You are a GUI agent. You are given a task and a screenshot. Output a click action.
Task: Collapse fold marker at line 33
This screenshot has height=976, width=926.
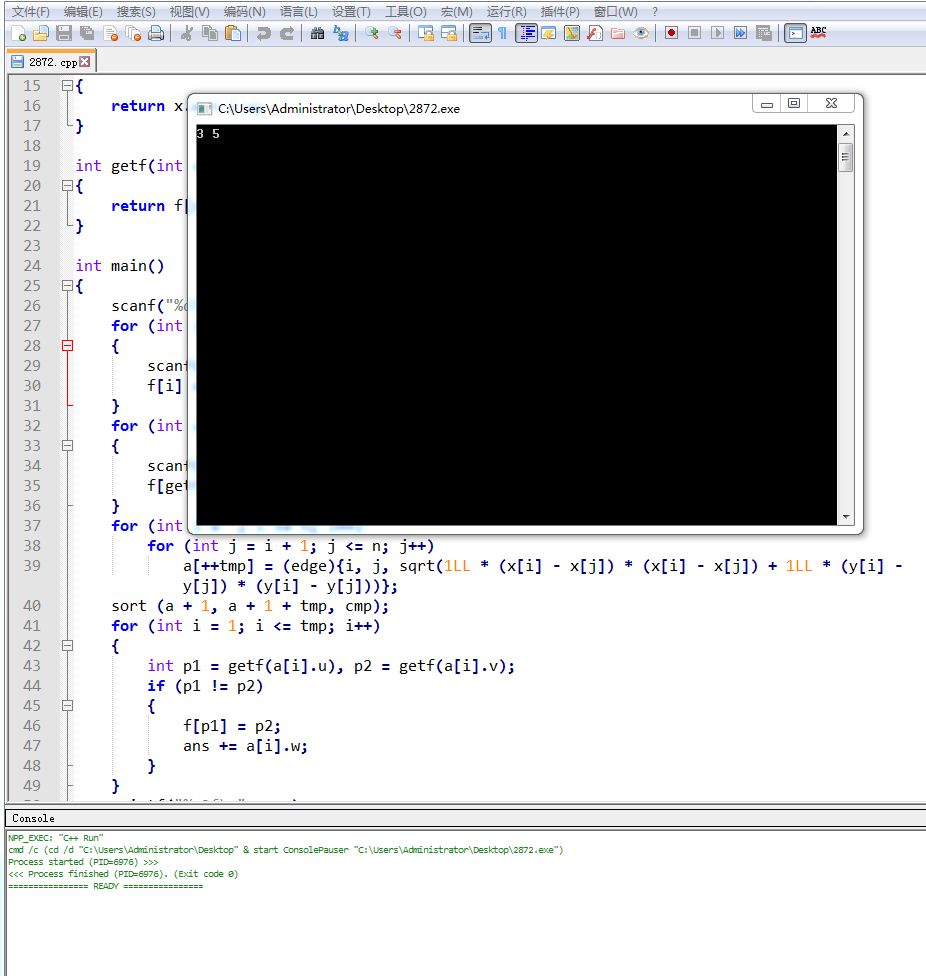(x=67, y=446)
